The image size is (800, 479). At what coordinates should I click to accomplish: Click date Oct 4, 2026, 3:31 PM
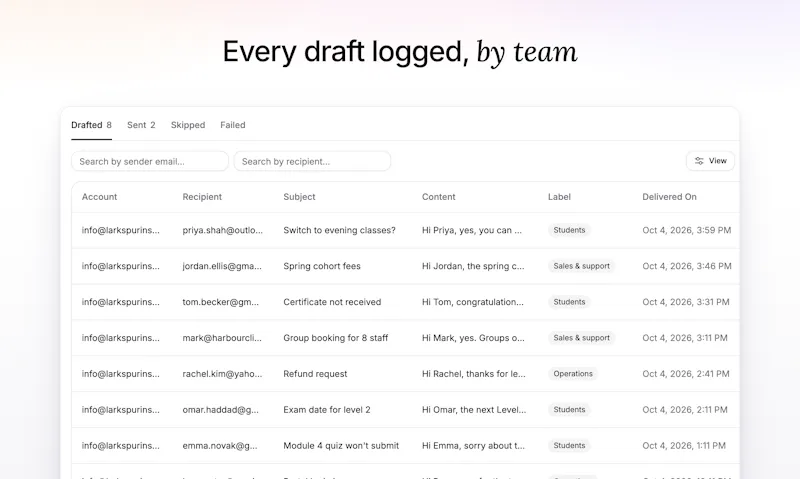coord(686,302)
